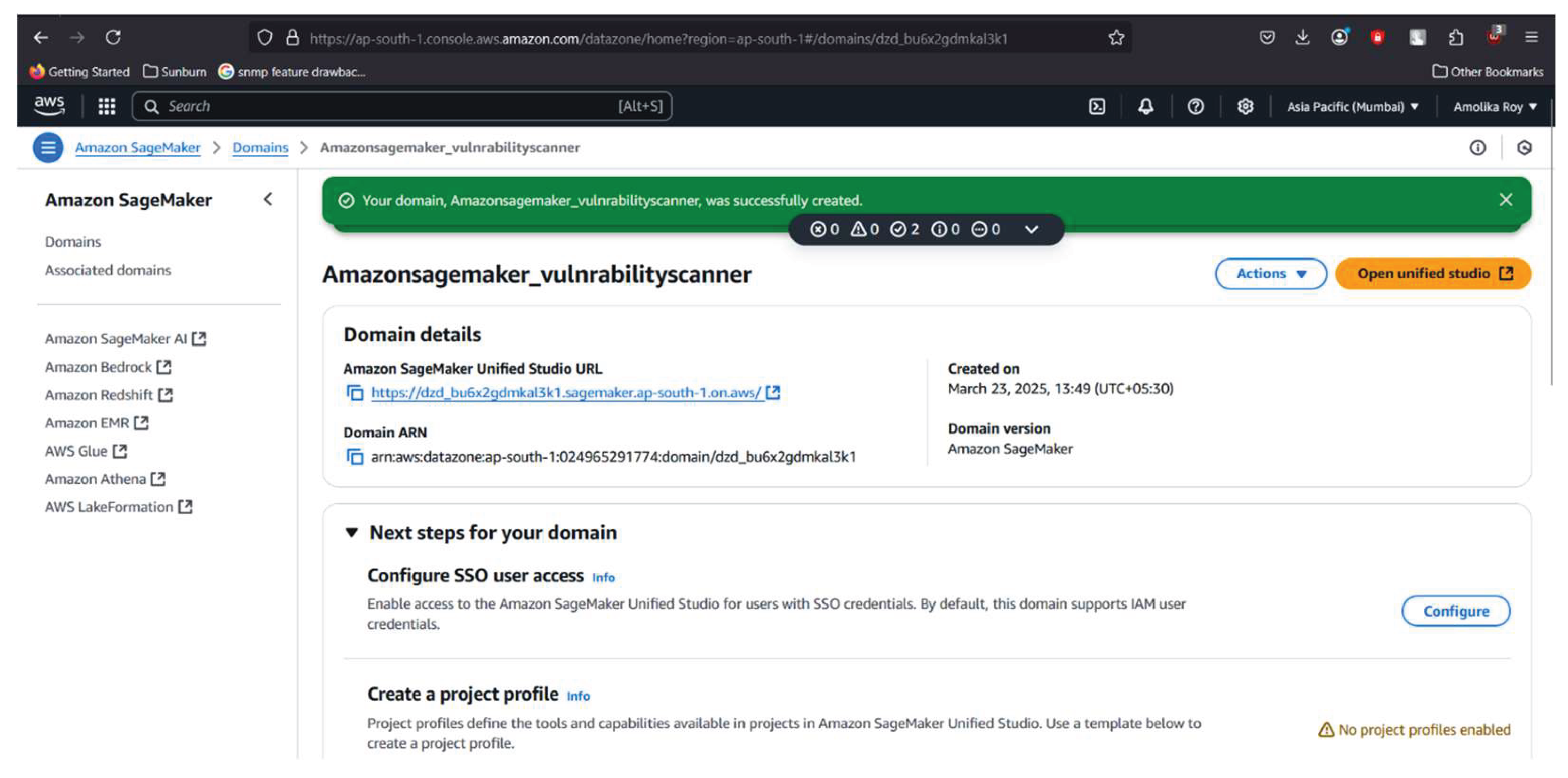Click Open unified studio

pos(1432,274)
